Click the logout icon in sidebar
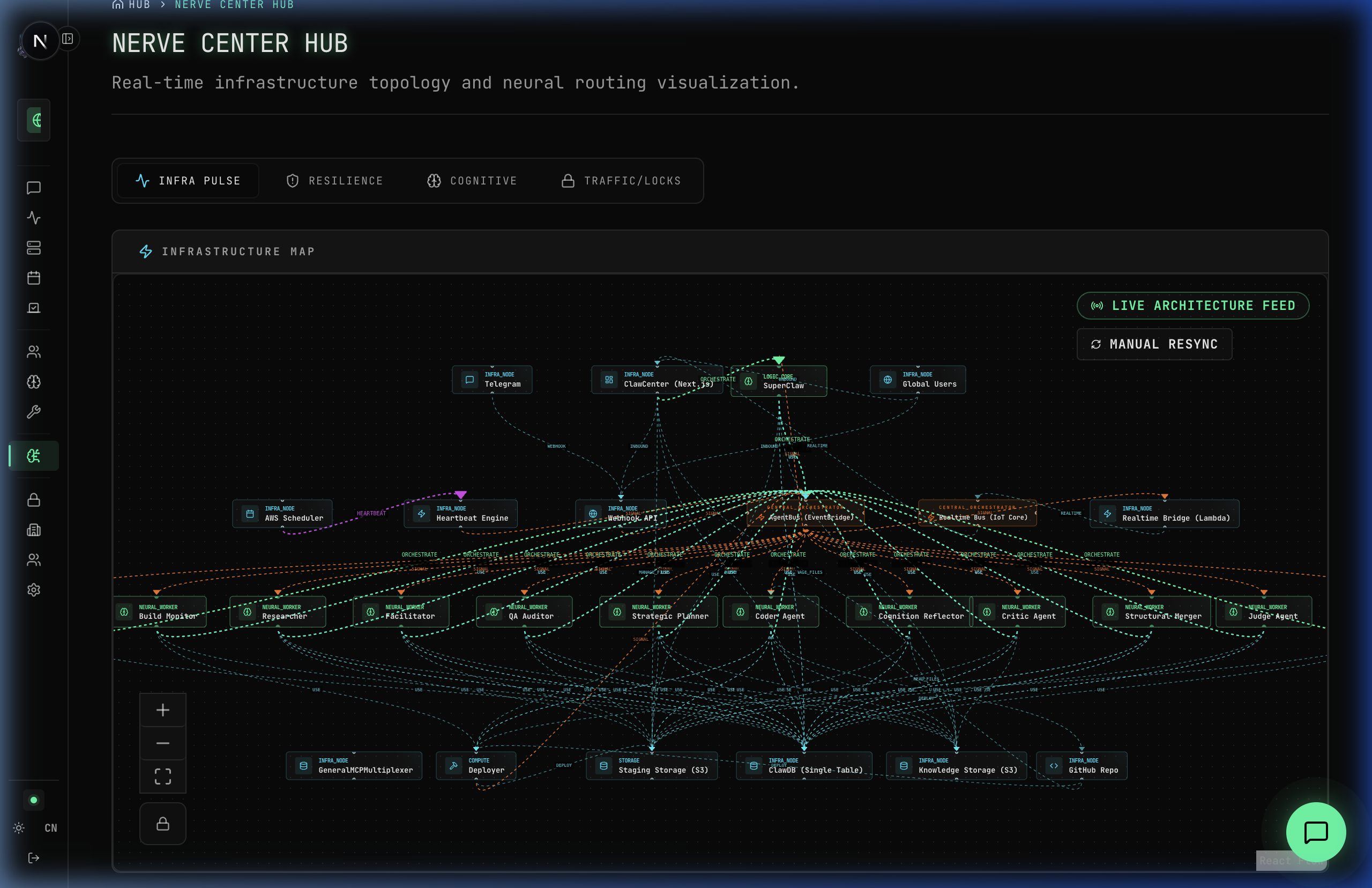 click(33, 858)
